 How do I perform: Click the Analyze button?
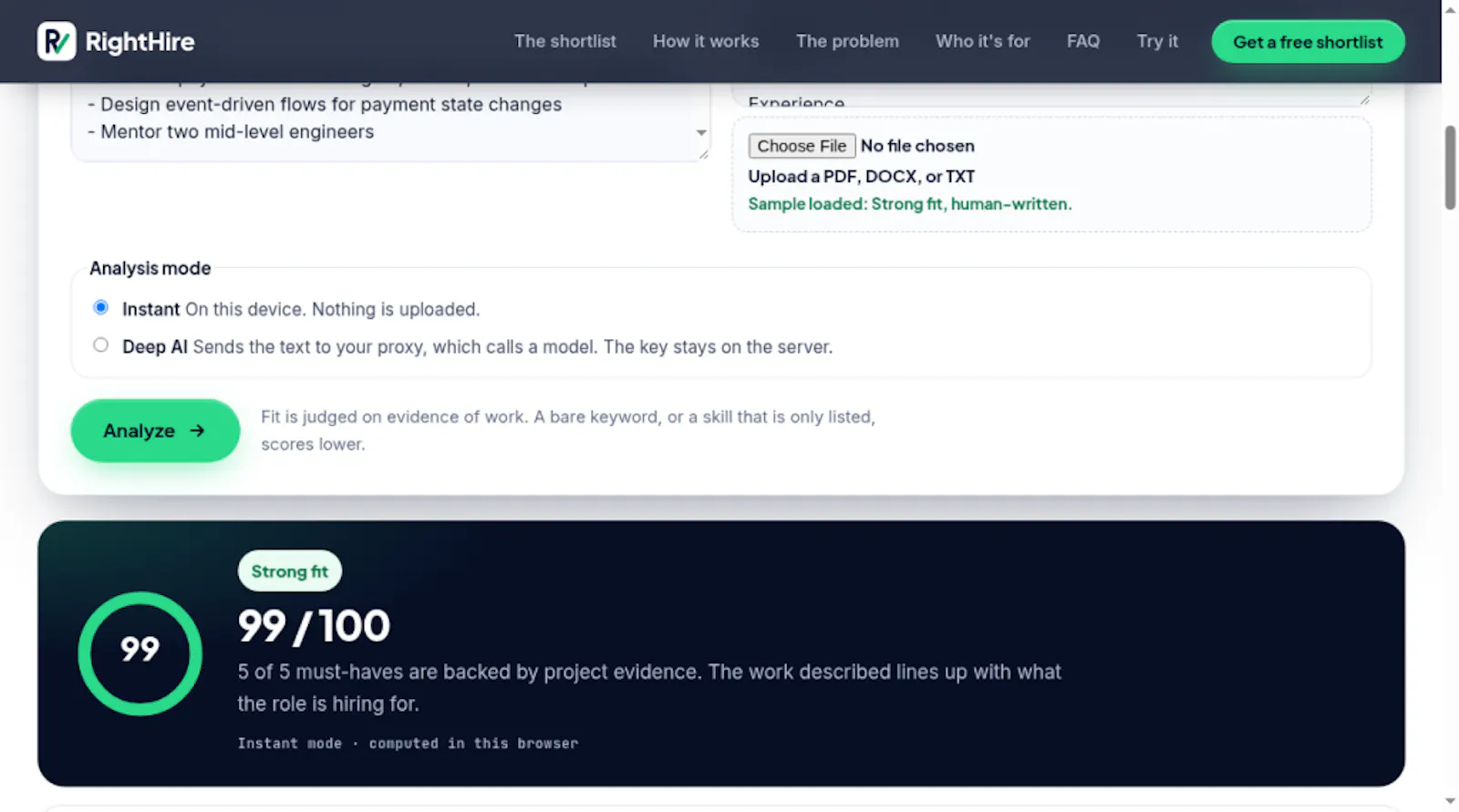pyautogui.click(x=155, y=430)
